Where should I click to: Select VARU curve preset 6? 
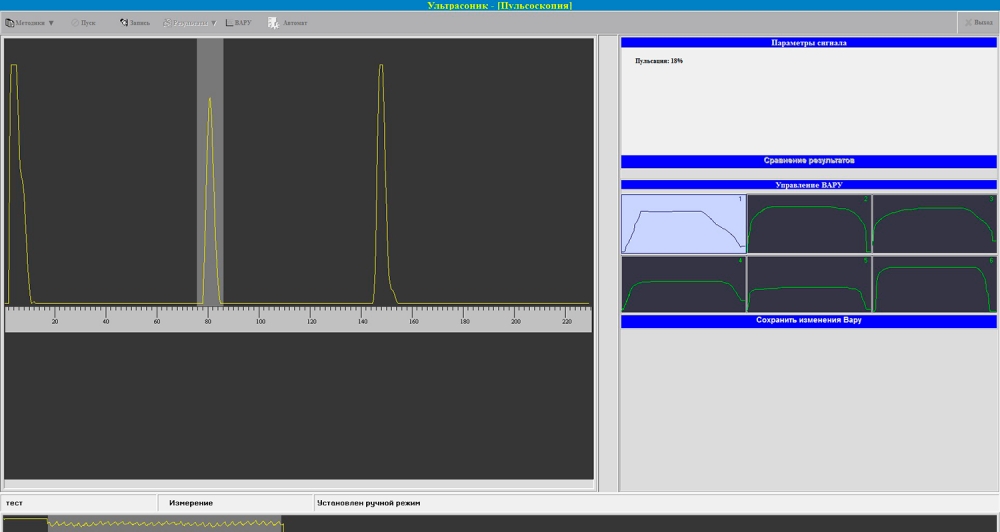point(934,284)
